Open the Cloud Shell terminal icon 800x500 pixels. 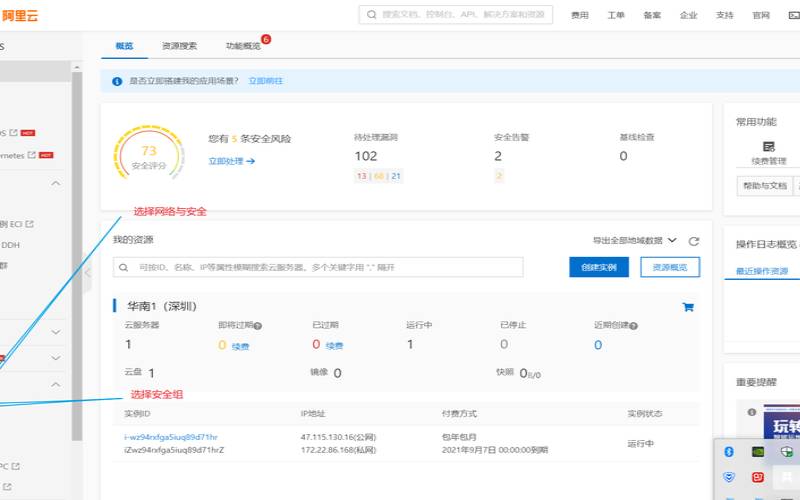coord(794,15)
